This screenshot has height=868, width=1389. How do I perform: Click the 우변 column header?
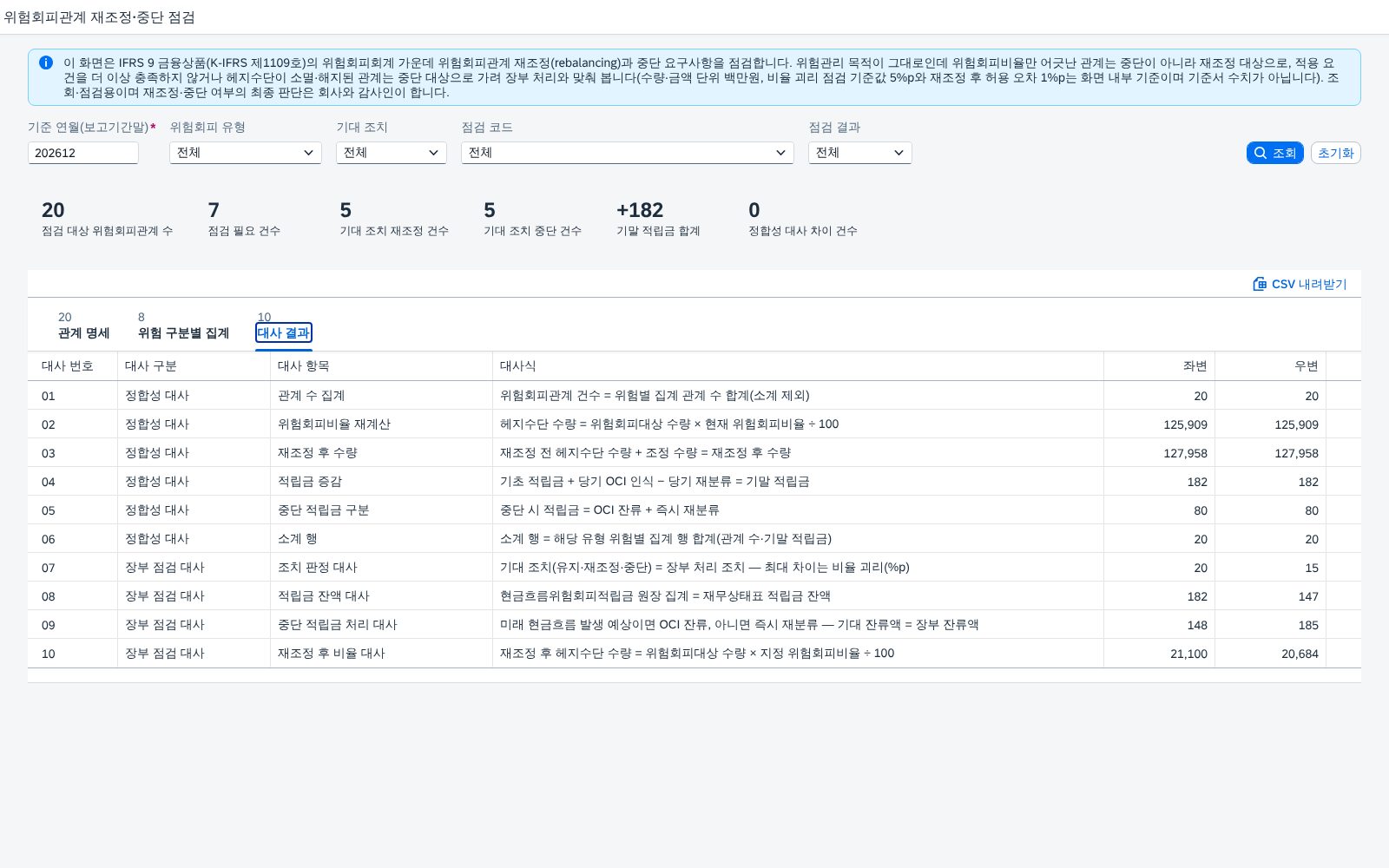tap(1271, 366)
